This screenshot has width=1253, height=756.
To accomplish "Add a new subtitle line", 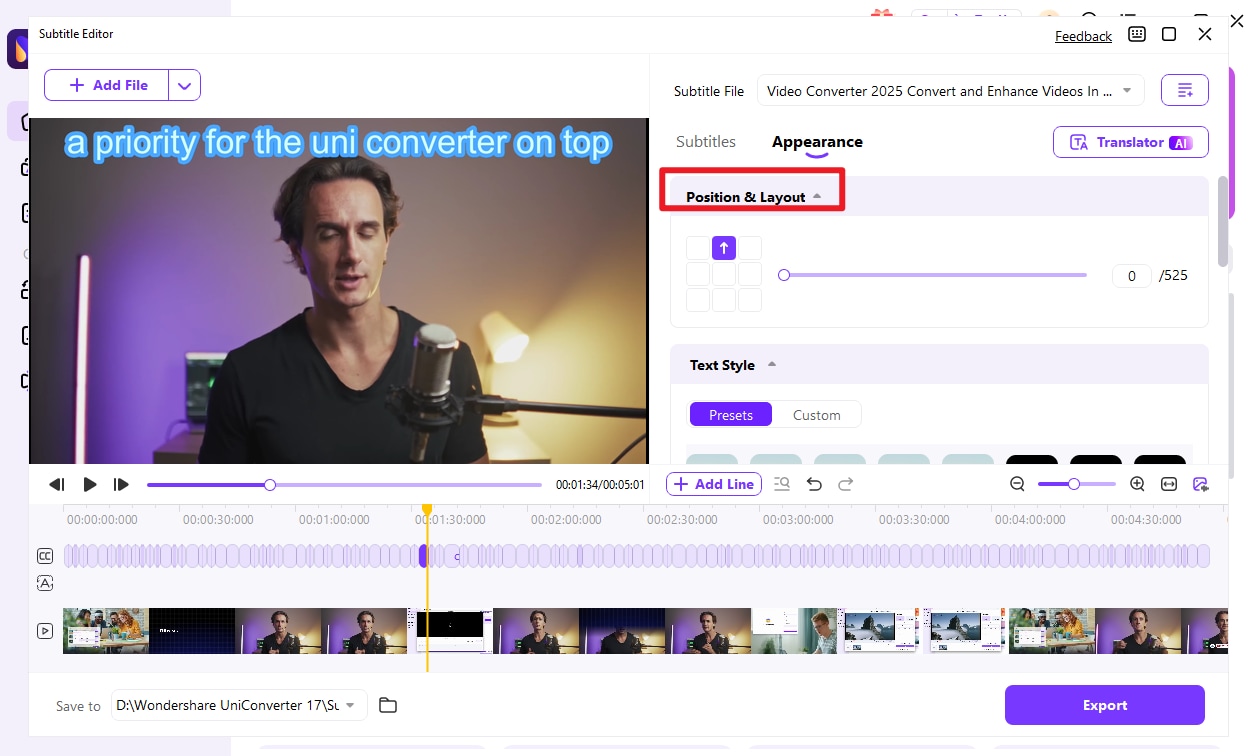I will (713, 484).
